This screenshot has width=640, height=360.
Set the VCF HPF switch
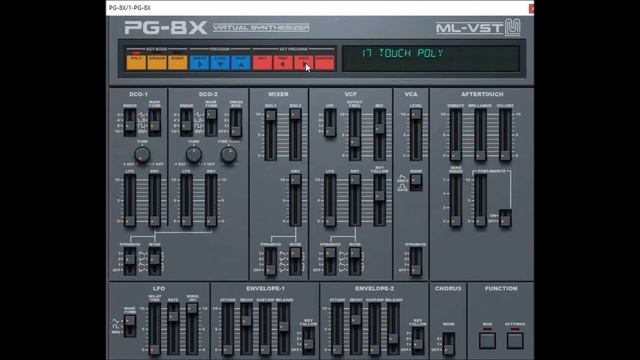(330, 122)
